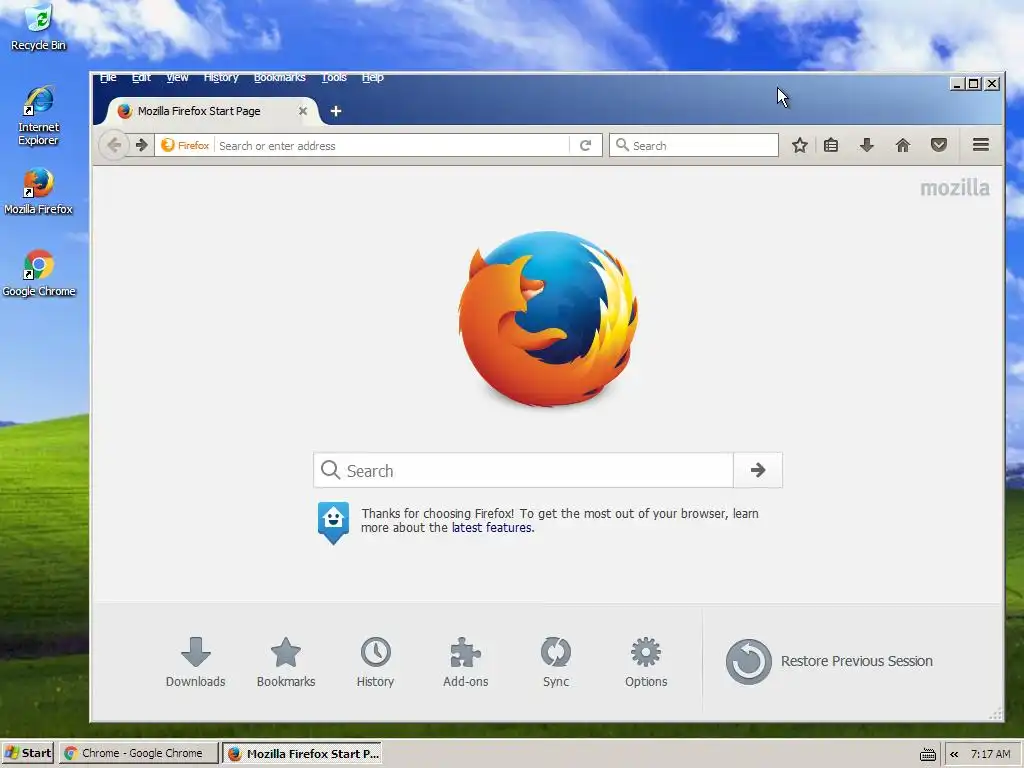
Task: Select the Recycle Bin desktop icon
Action: tap(39, 27)
